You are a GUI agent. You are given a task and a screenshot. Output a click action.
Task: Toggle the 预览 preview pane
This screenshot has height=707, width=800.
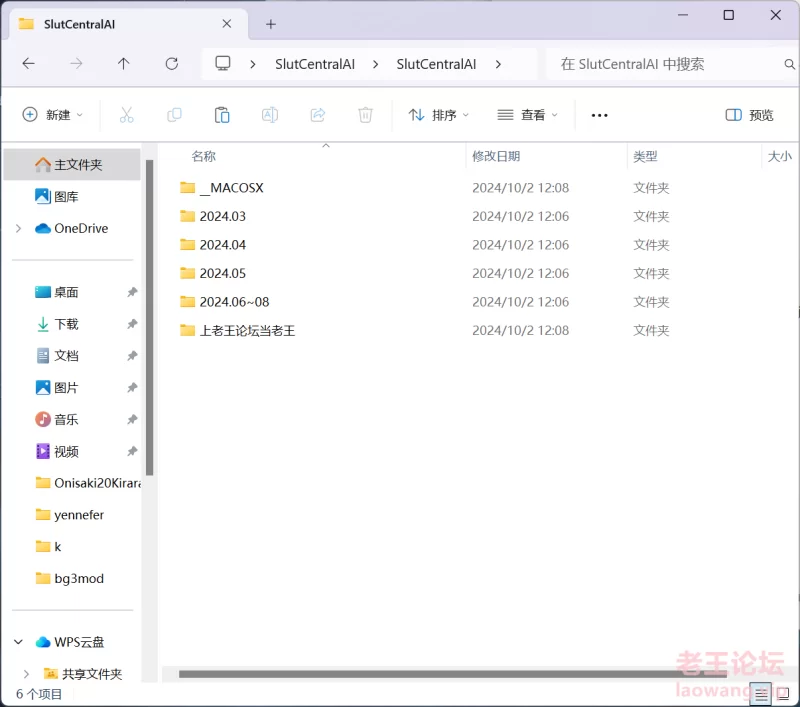click(x=749, y=115)
